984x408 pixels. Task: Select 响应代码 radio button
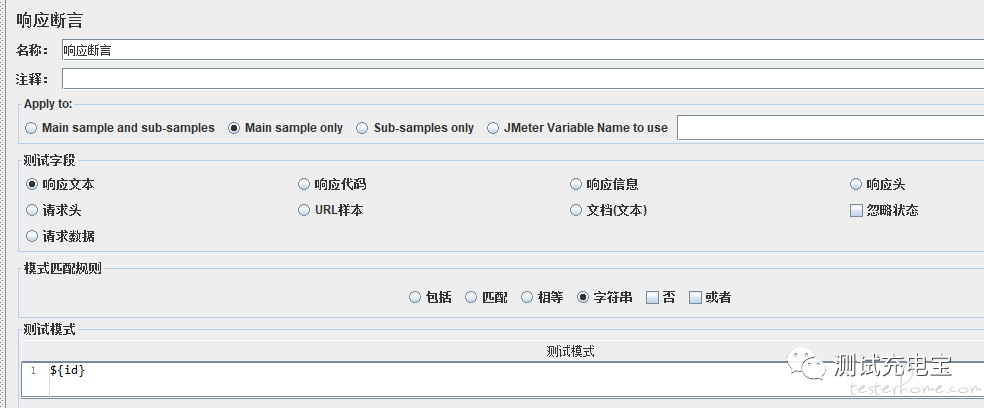click(x=332, y=185)
